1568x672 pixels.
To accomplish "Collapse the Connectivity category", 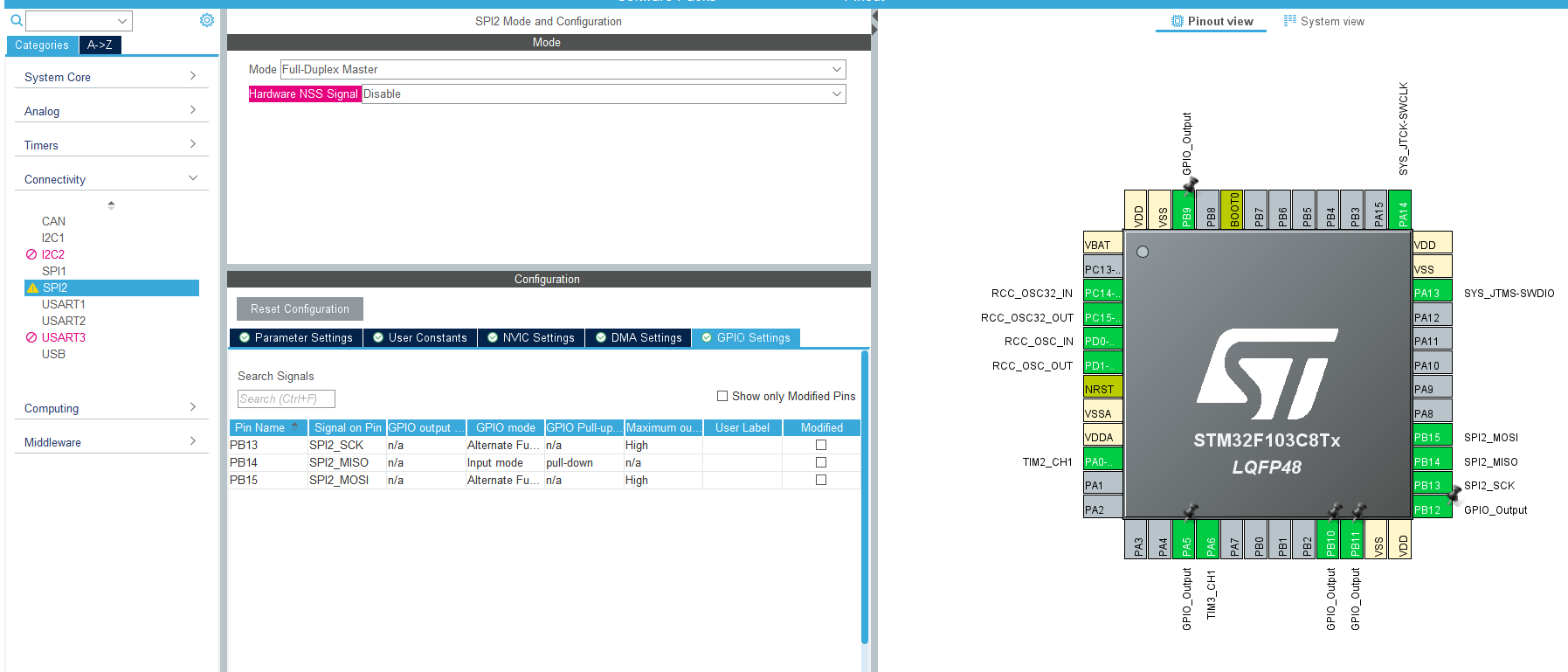I will [112, 179].
